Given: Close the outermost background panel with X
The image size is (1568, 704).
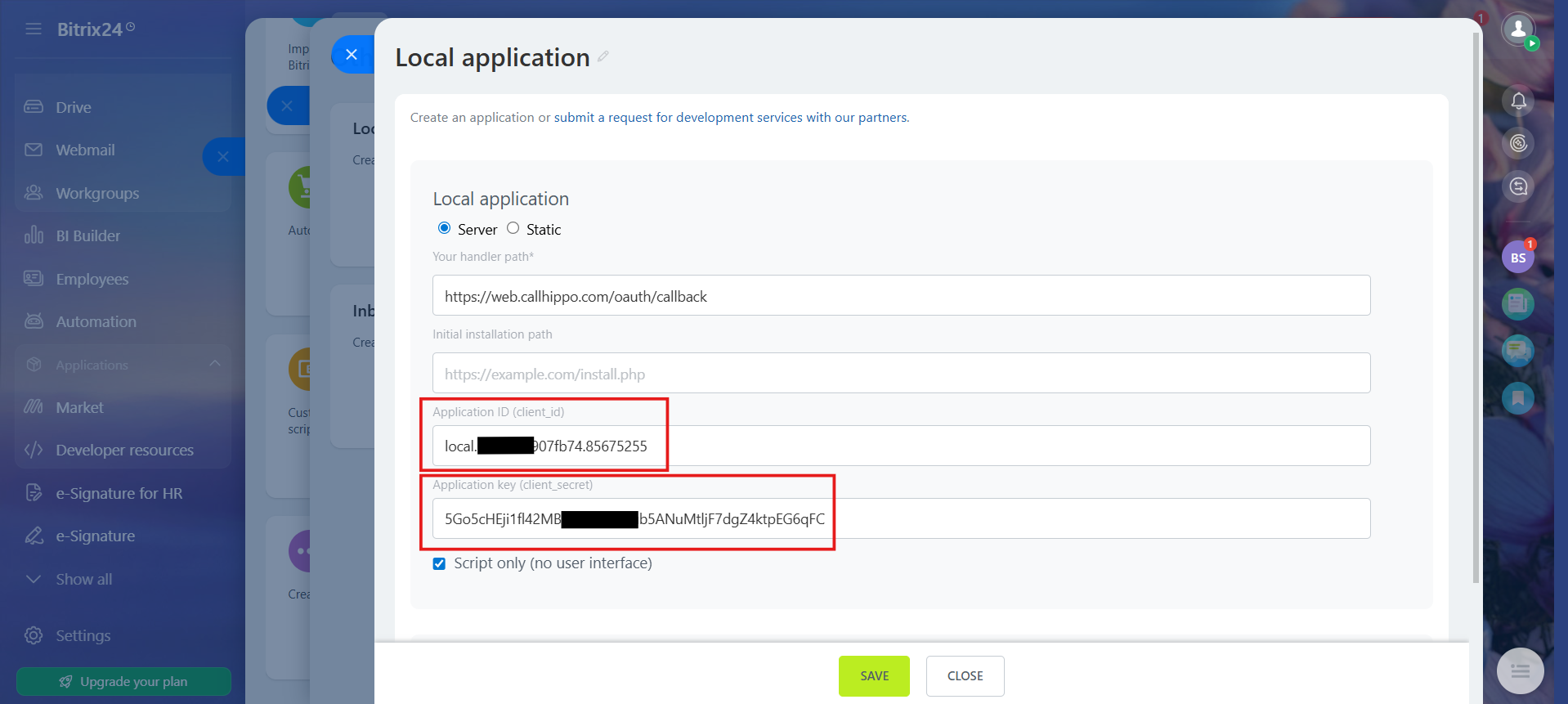Looking at the screenshot, I should tap(223, 156).
